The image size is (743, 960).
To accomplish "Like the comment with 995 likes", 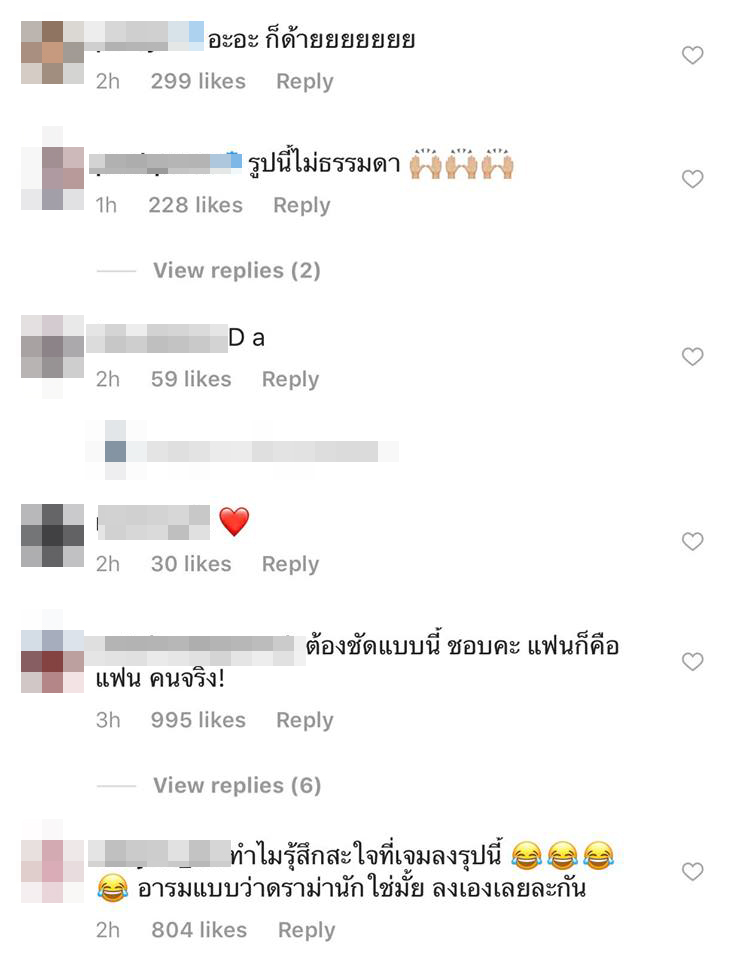I will tap(692, 661).
